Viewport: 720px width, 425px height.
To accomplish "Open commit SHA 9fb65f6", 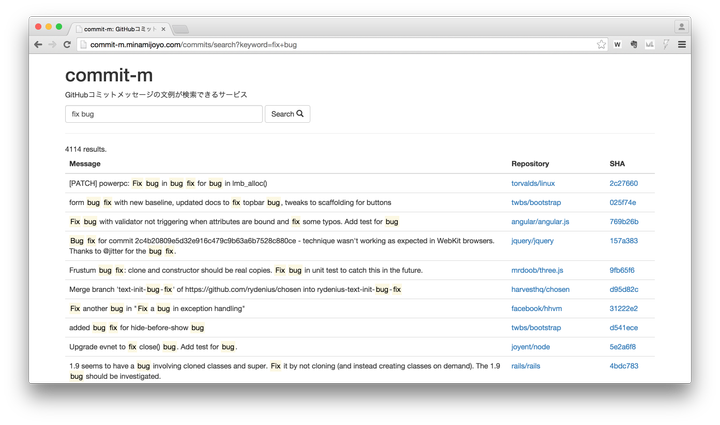I will (x=622, y=270).
